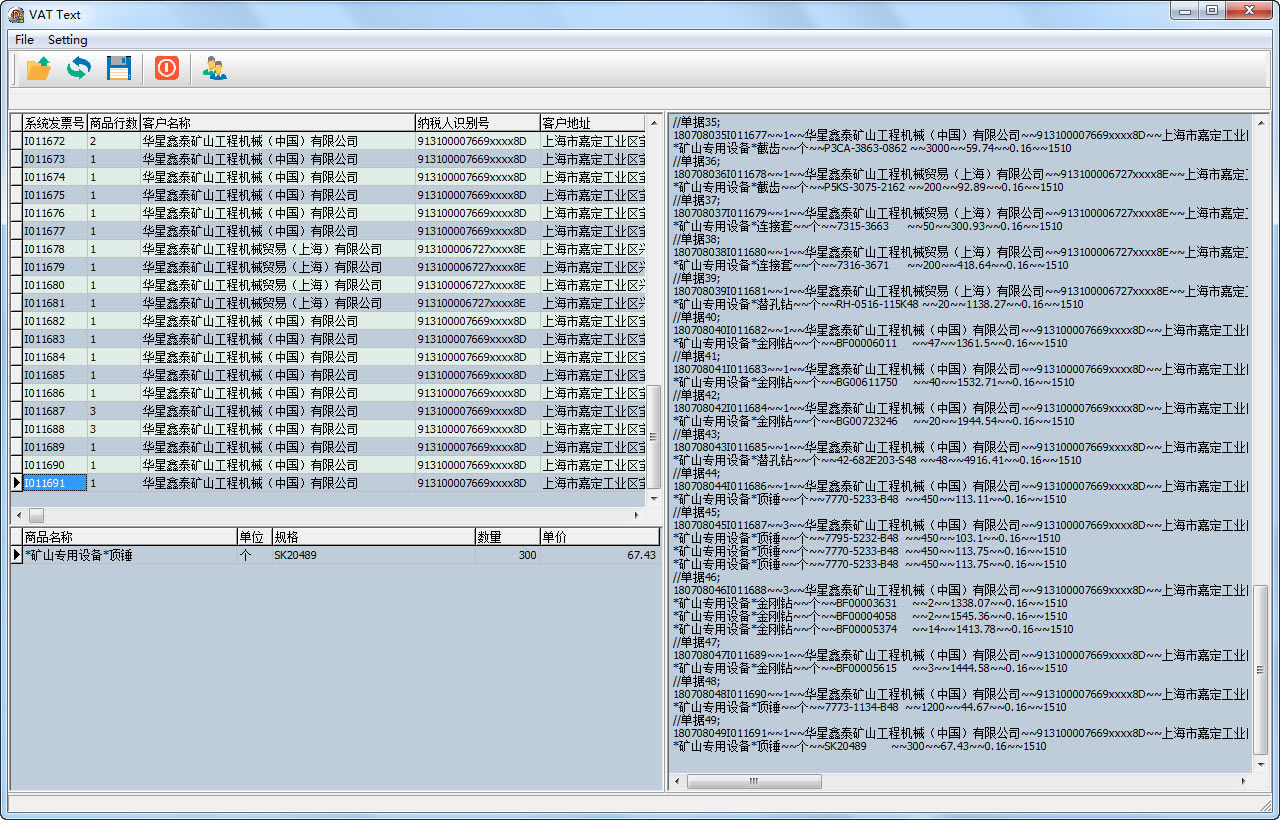
Task: Click the red power exit icon
Action: pos(167,68)
